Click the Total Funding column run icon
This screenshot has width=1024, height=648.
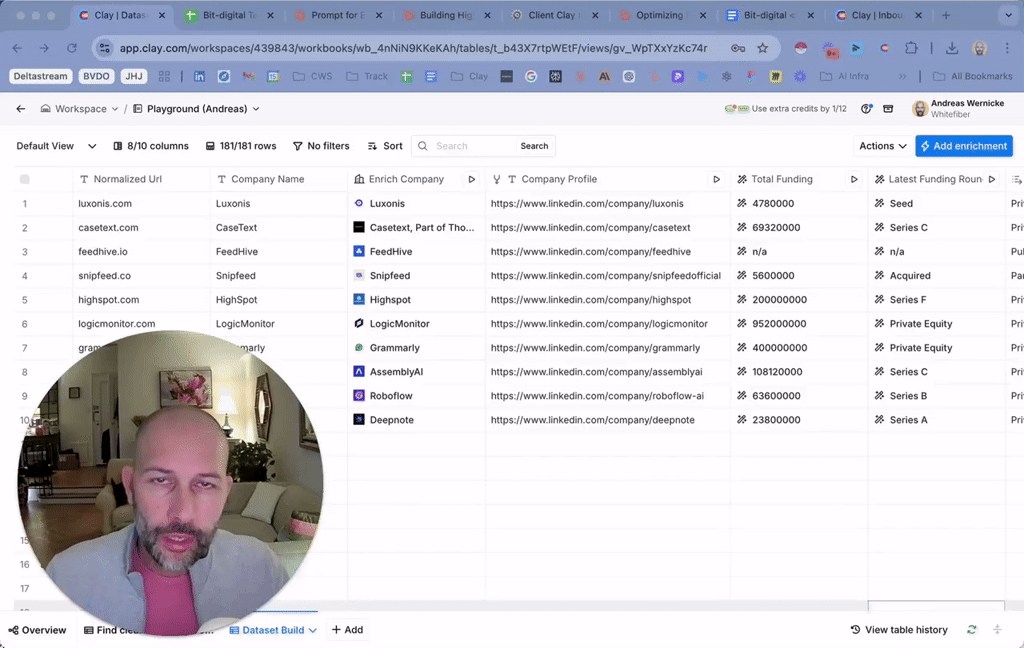(x=854, y=179)
